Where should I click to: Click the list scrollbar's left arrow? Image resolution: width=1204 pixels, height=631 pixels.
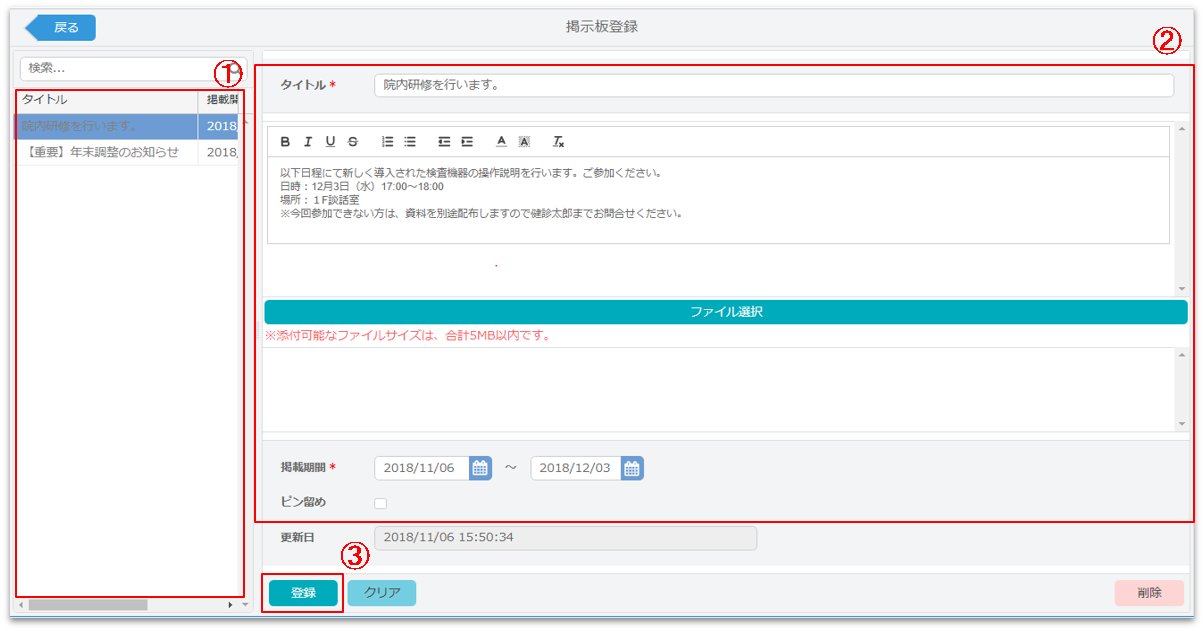[21, 605]
